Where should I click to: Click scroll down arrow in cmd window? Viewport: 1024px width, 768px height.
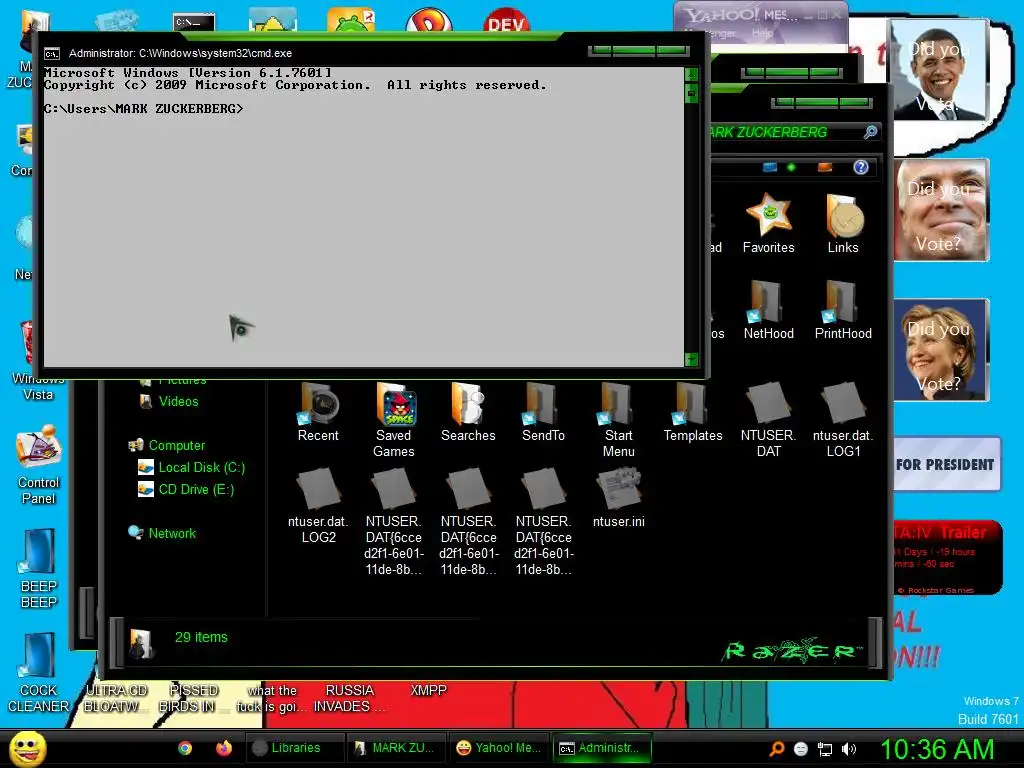(x=692, y=359)
